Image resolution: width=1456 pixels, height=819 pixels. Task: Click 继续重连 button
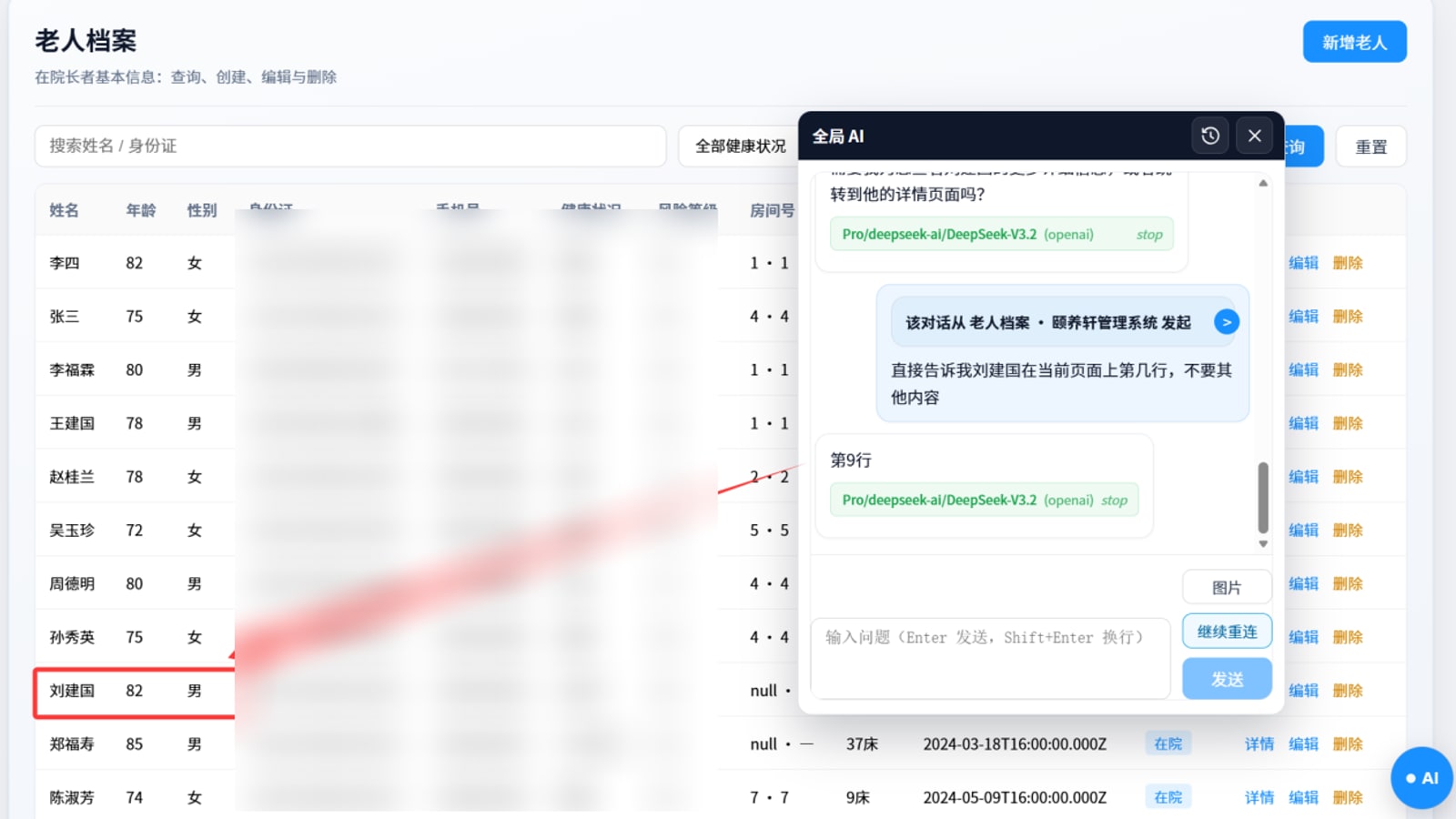pos(1227,632)
